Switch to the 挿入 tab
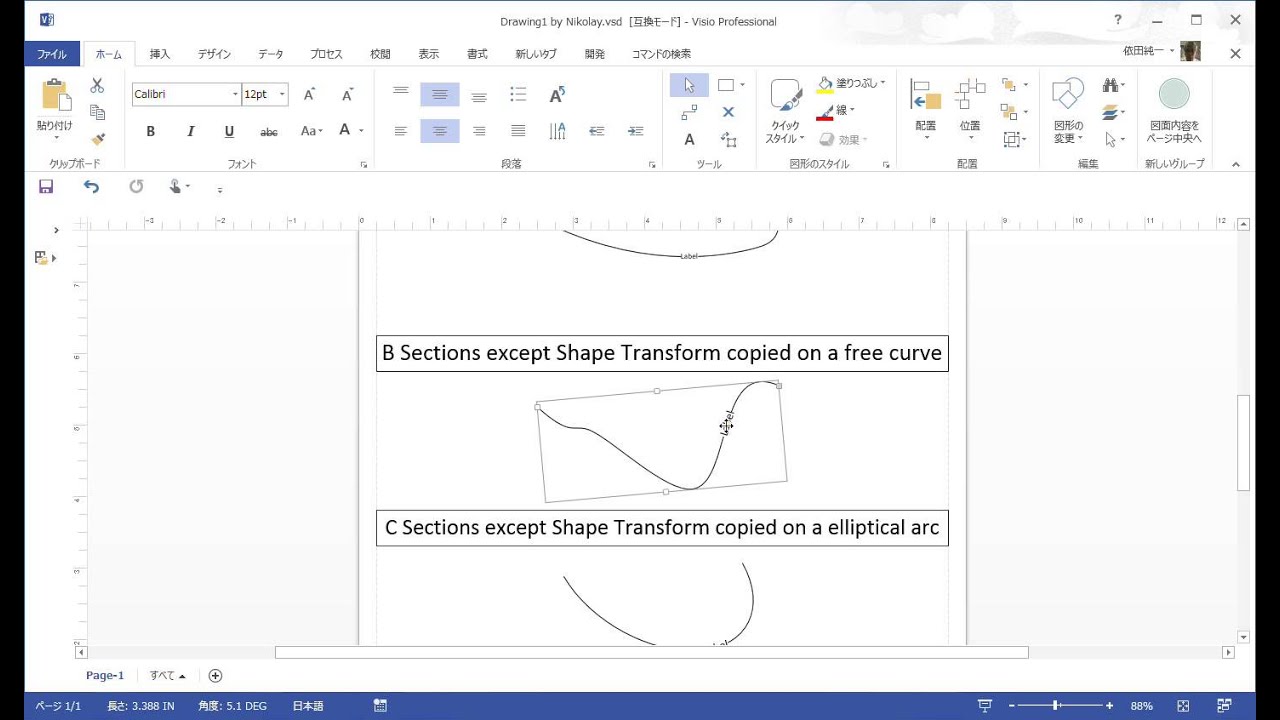1280x720 pixels. point(160,54)
